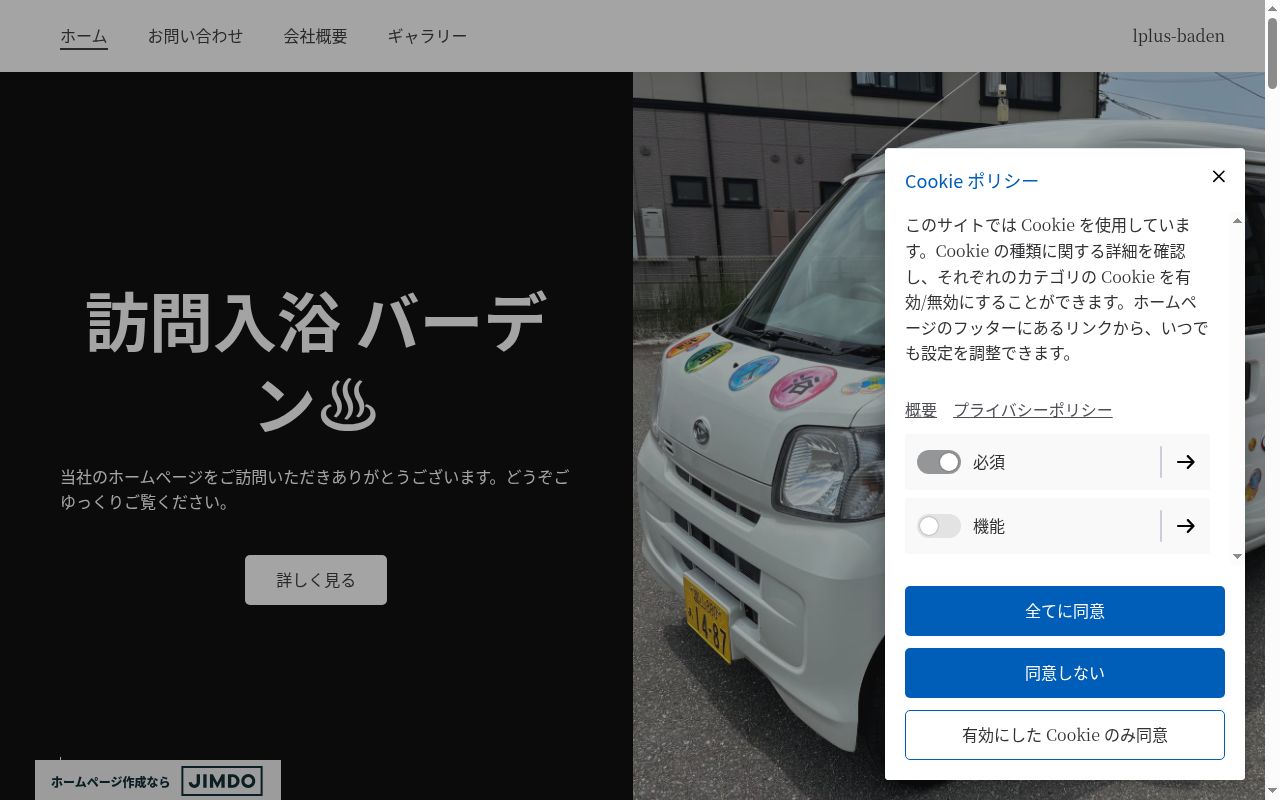Expand the 必須 cookie category details
Image resolution: width=1280 pixels, height=800 pixels.
1185,462
